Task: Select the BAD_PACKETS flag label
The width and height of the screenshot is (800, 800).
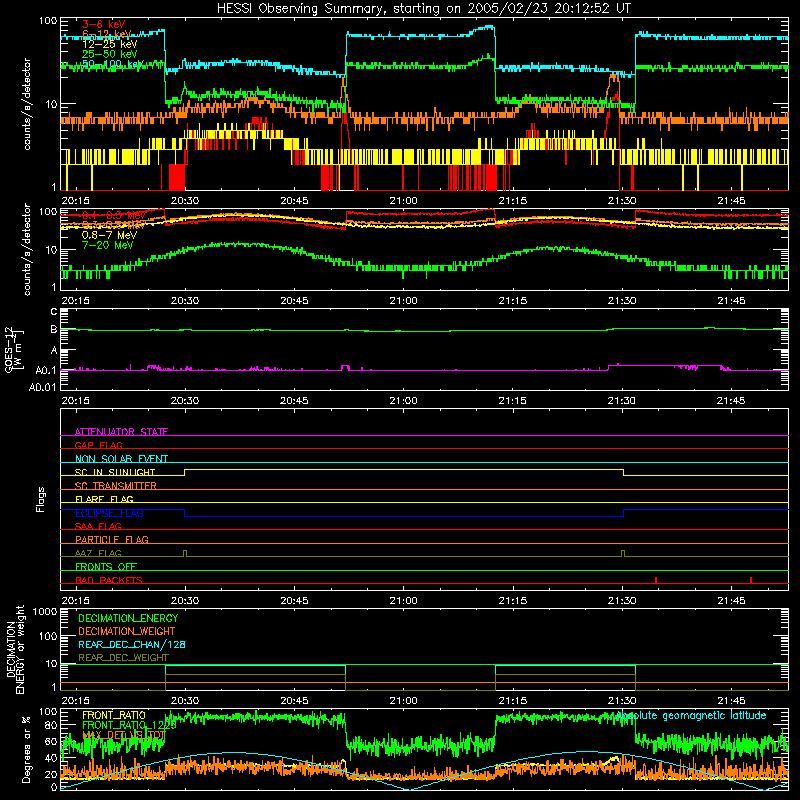Action: pyautogui.click(x=109, y=580)
